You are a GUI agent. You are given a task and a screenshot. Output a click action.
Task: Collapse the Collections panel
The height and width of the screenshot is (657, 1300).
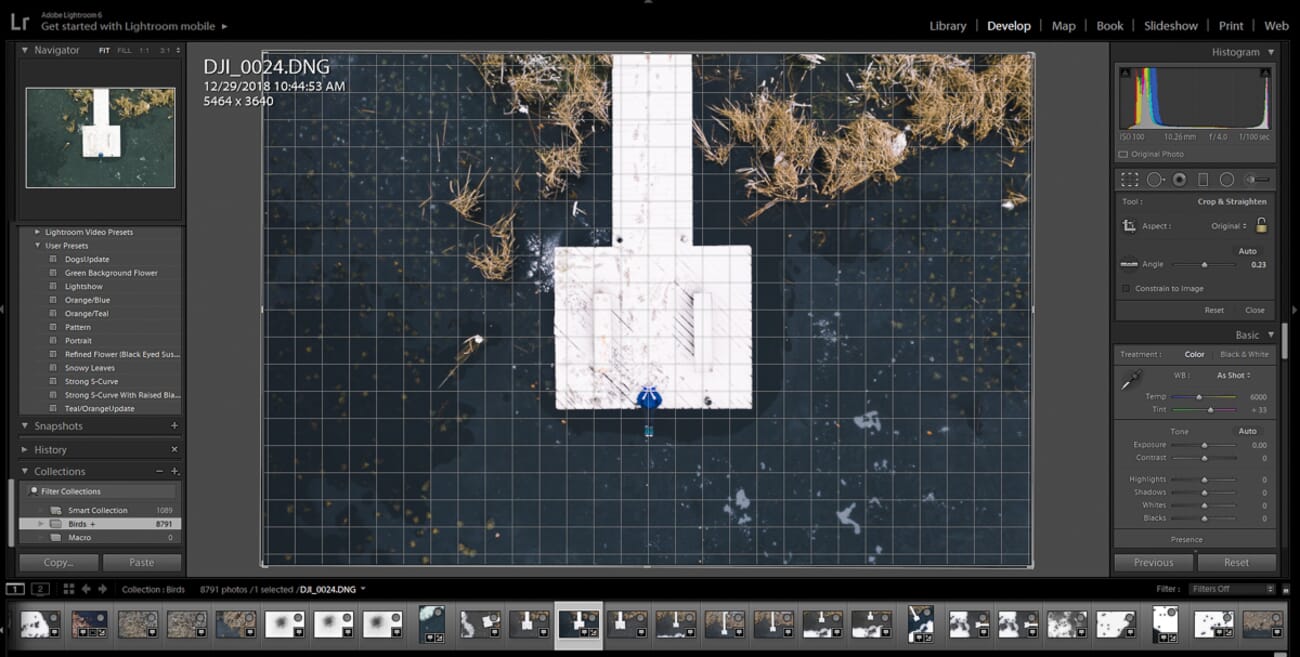coord(24,471)
